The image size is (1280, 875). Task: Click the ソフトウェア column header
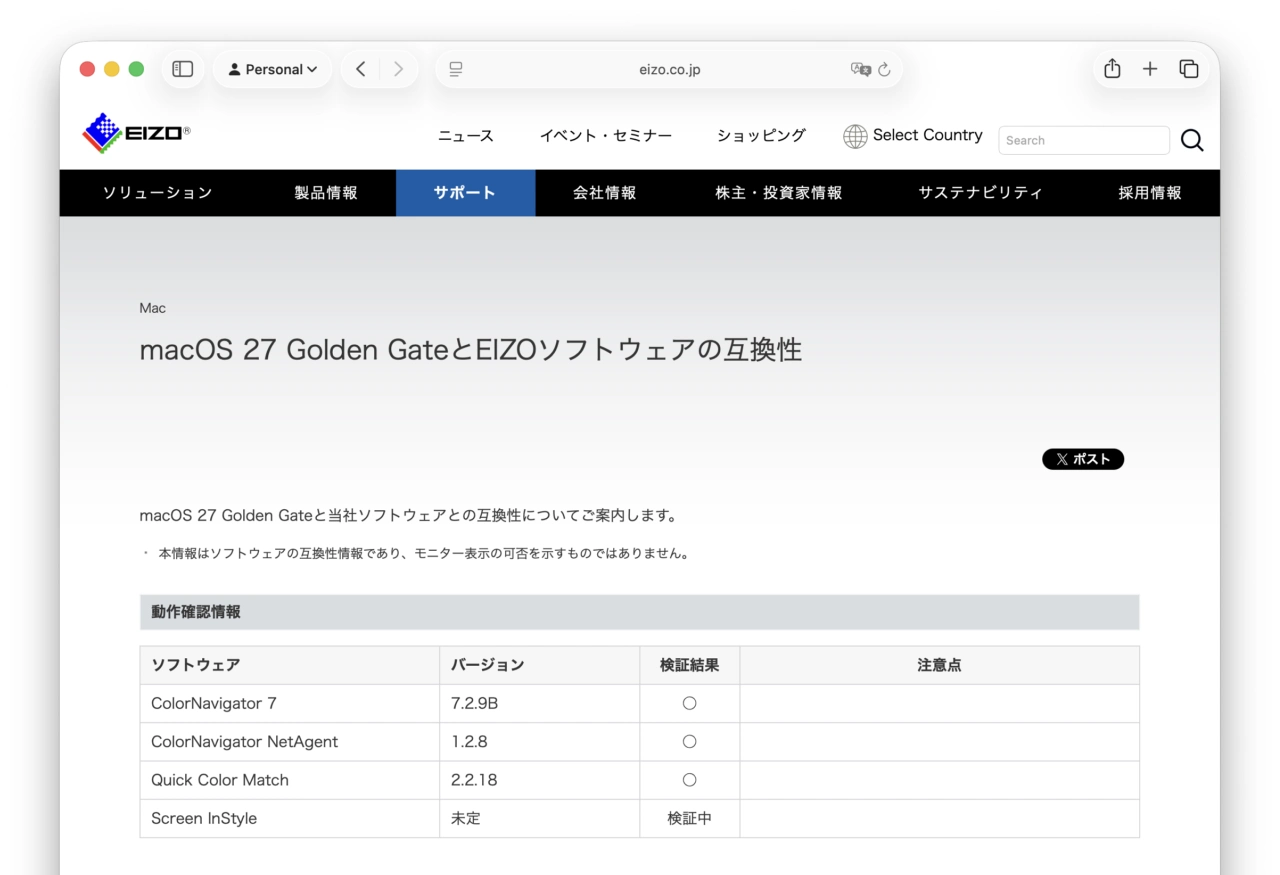coord(289,665)
